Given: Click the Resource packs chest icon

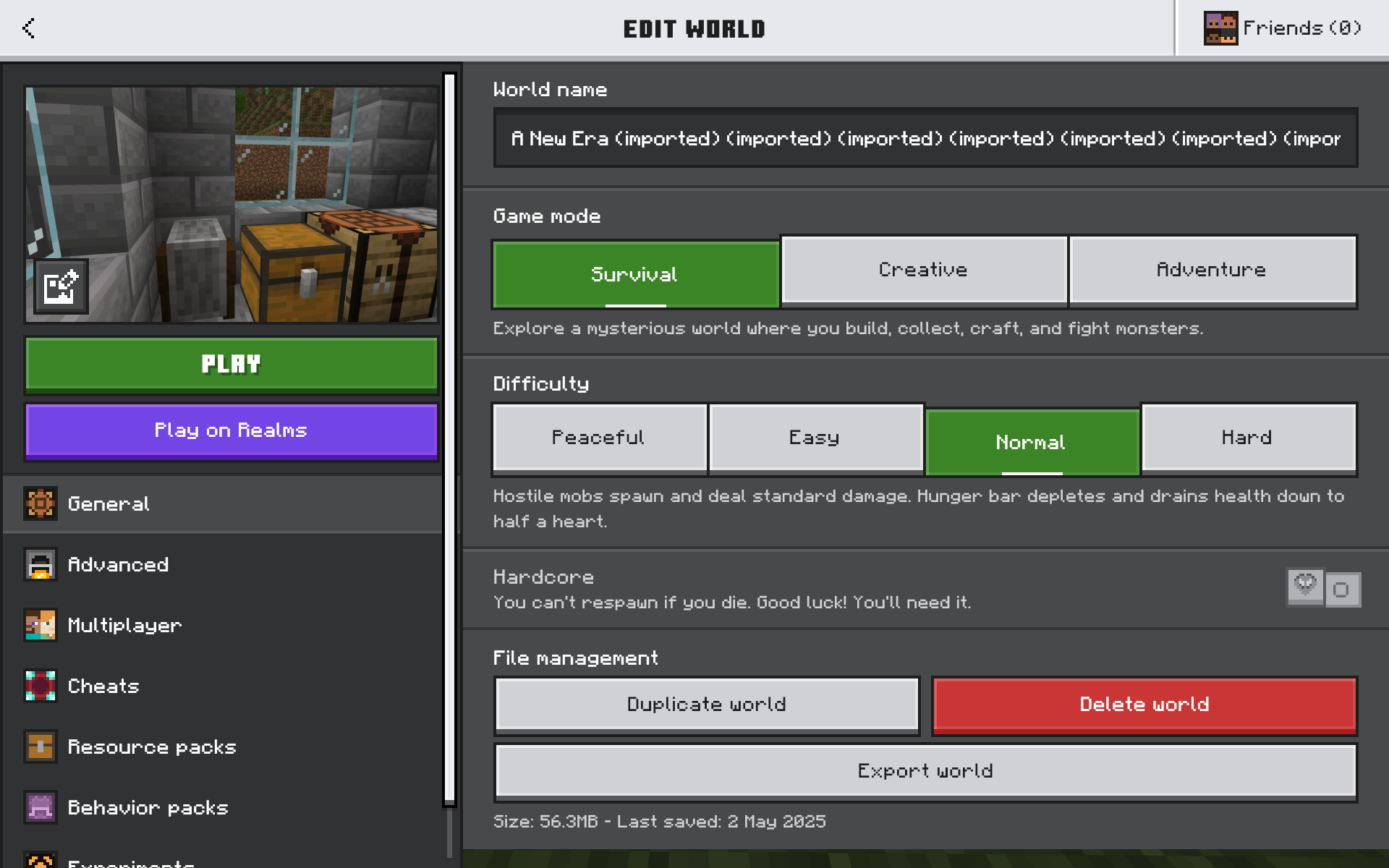Looking at the screenshot, I should point(41,746).
